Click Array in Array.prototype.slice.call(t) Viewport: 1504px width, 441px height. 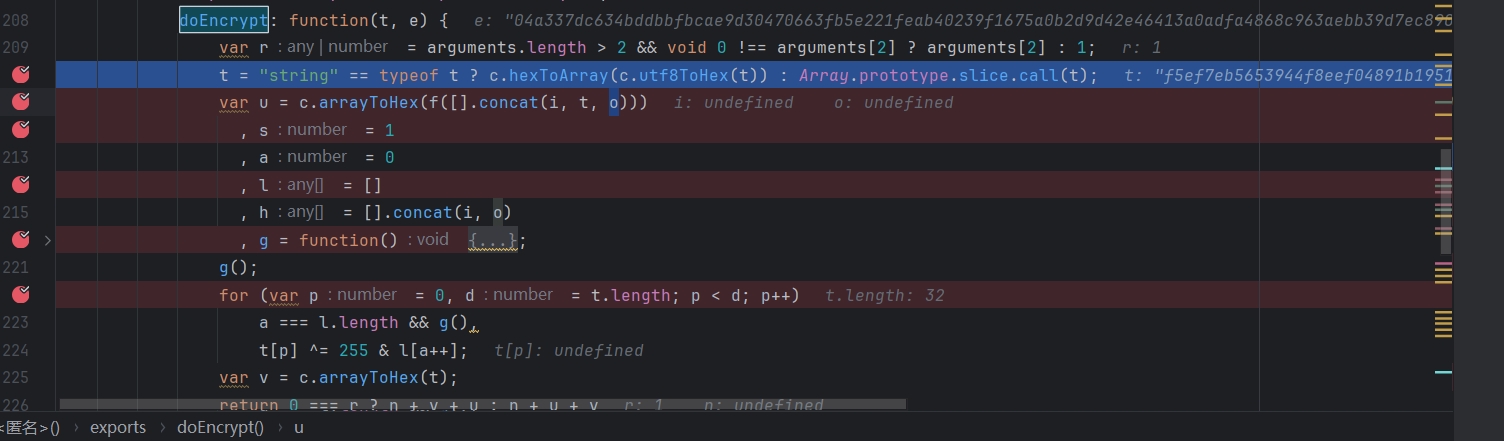click(x=823, y=75)
